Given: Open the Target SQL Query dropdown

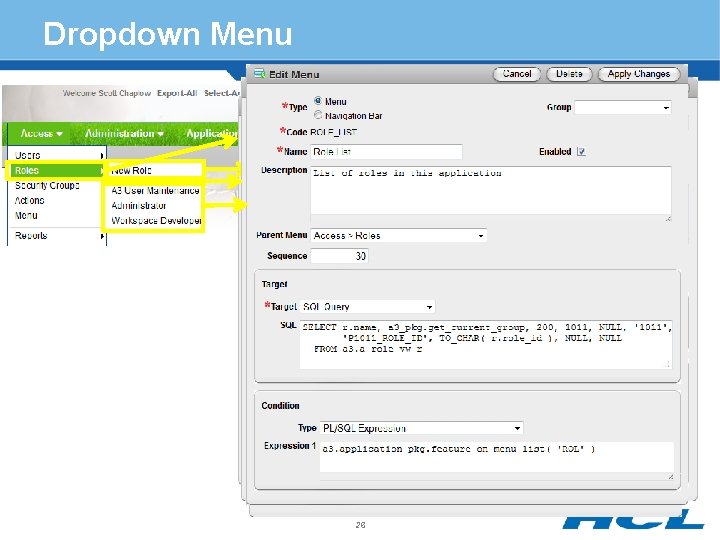Looking at the screenshot, I should point(367,306).
